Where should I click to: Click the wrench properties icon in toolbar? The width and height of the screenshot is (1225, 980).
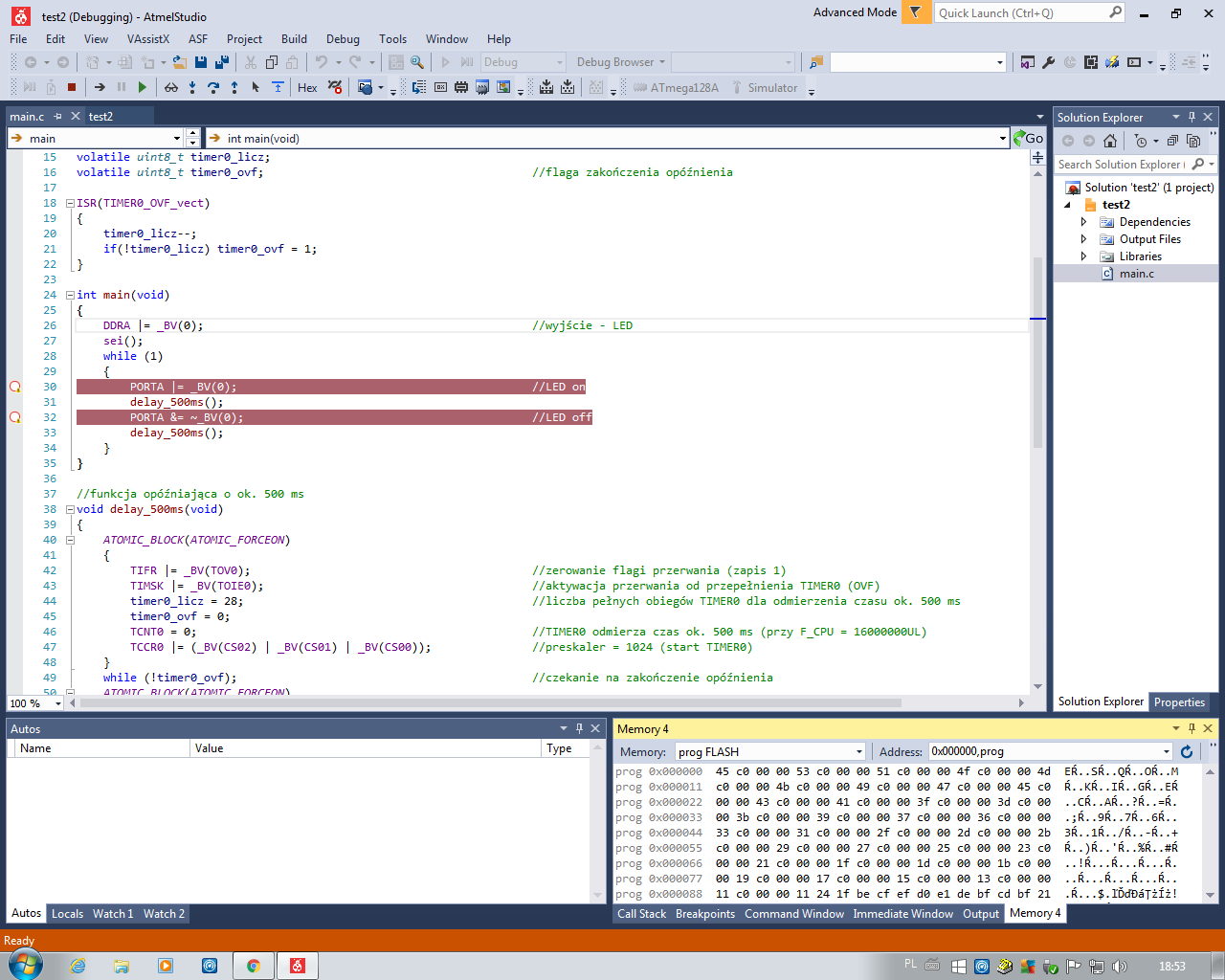(1049, 62)
